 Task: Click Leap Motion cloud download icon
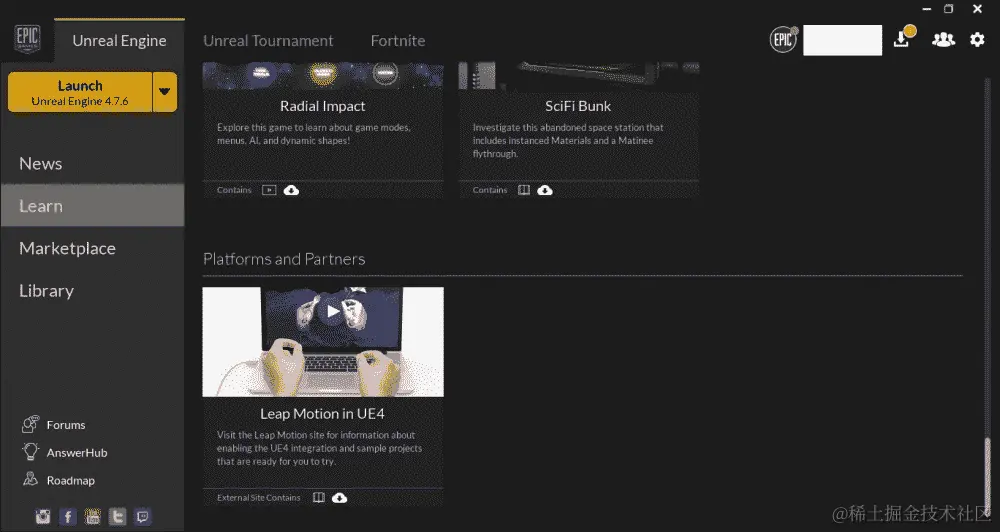click(x=339, y=498)
